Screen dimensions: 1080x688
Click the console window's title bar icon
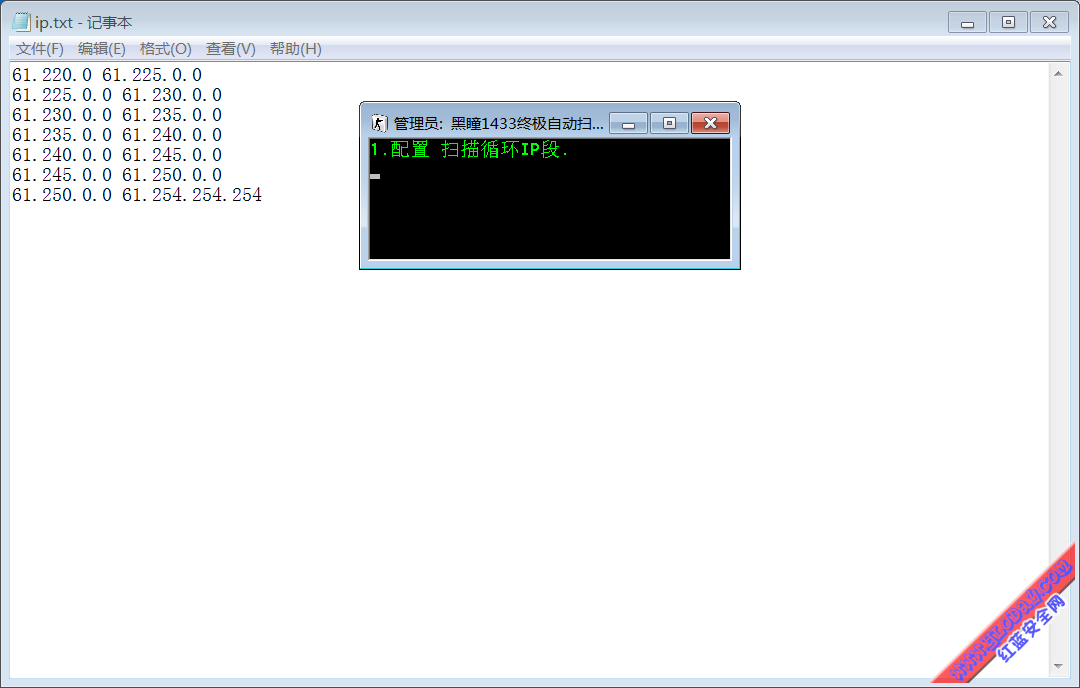tap(379, 123)
